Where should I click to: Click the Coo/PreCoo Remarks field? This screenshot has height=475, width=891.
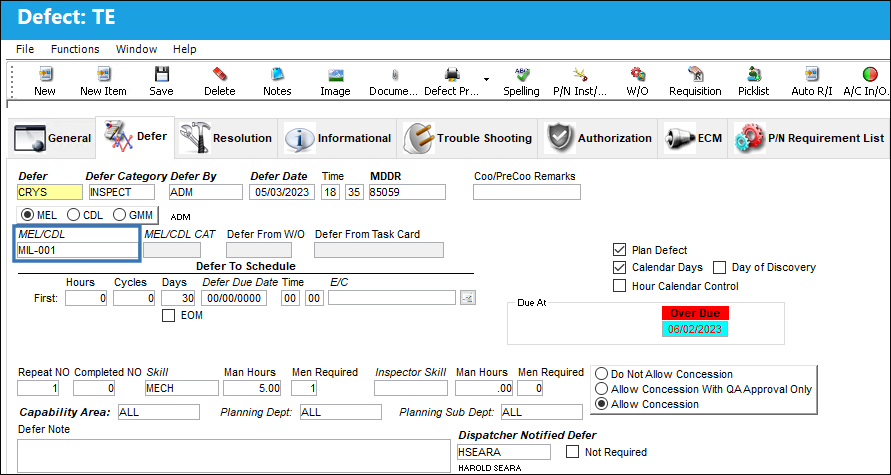527,192
